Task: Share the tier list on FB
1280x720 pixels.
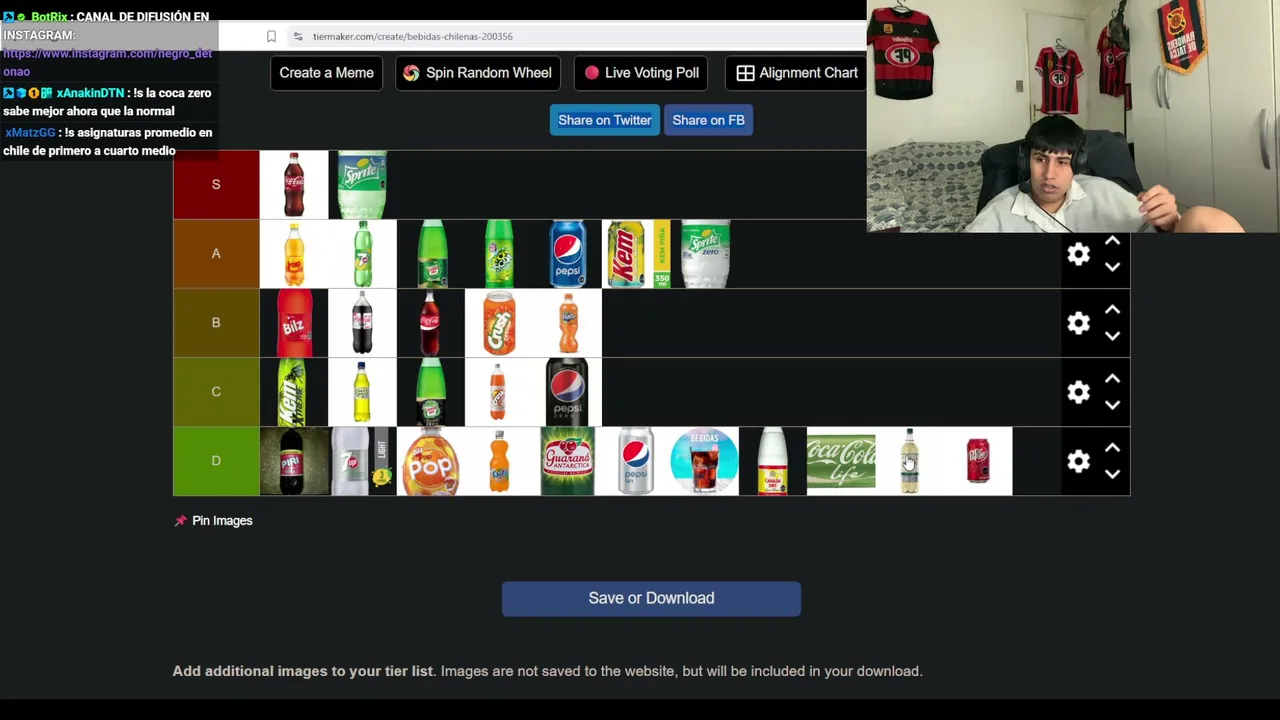Action: (708, 120)
